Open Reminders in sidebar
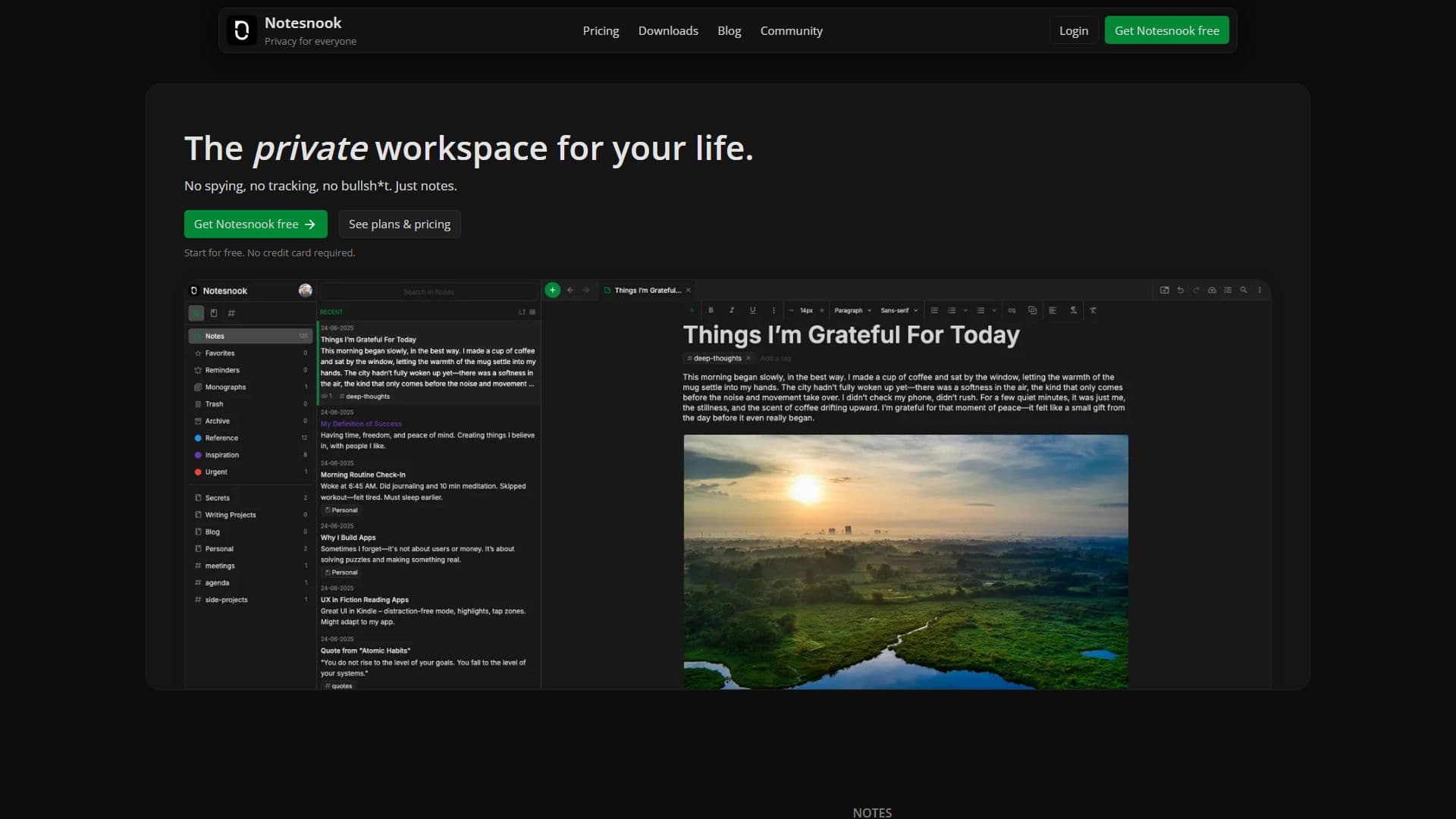1456x819 pixels. click(250, 370)
